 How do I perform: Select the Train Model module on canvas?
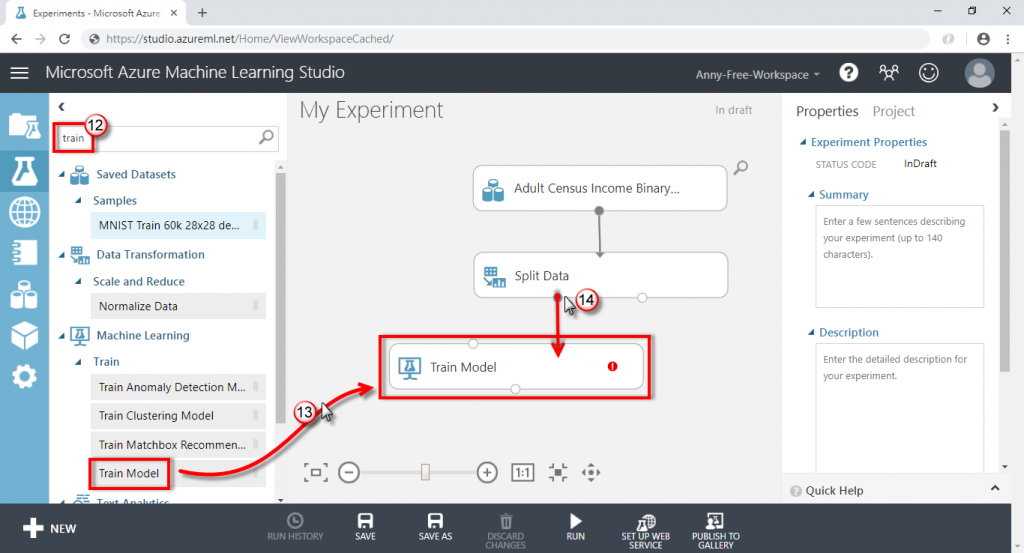point(516,366)
